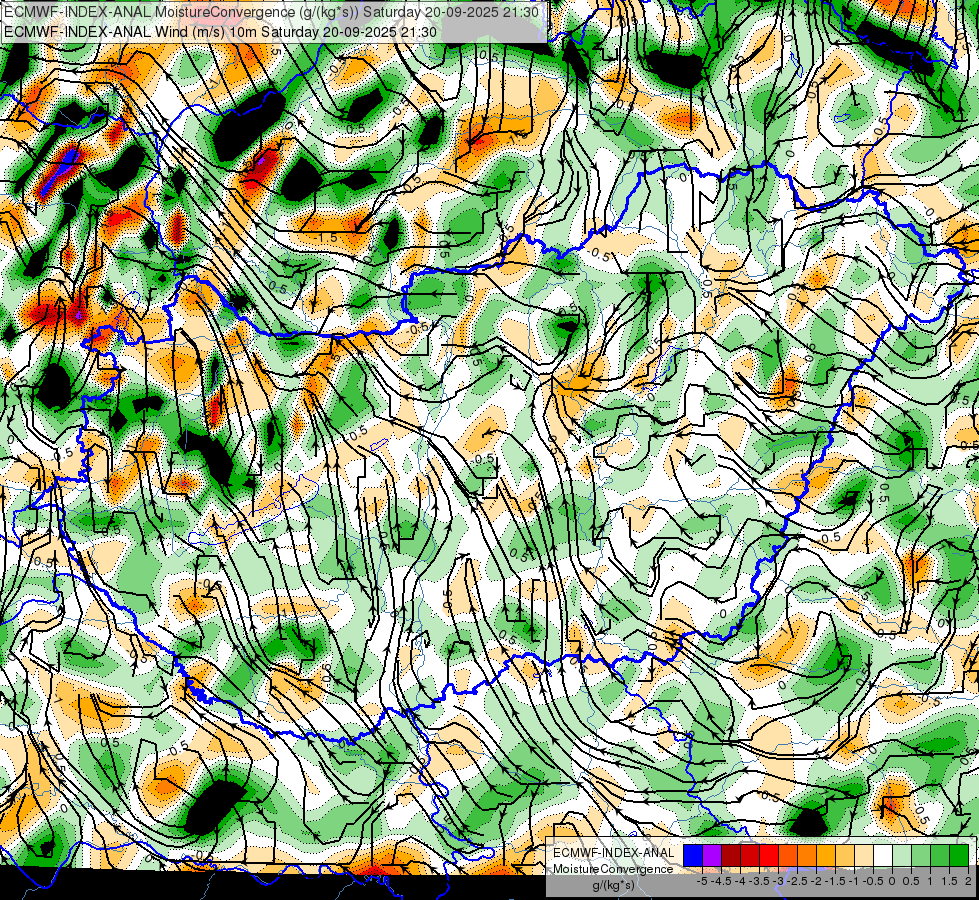979x900 pixels.
Task: Select the legend swatch between 0.5 and 1
Action: [921, 856]
